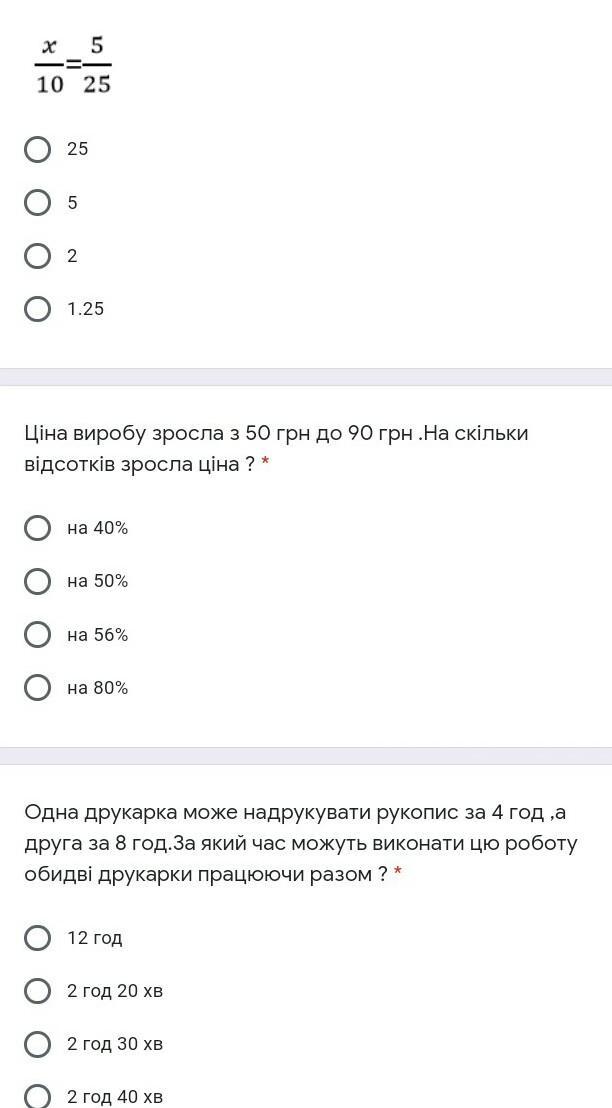Choose the '2 год 20 хв' option
Image resolution: width=612 pixels, height=1108 pixels.
tap(37, 991)
